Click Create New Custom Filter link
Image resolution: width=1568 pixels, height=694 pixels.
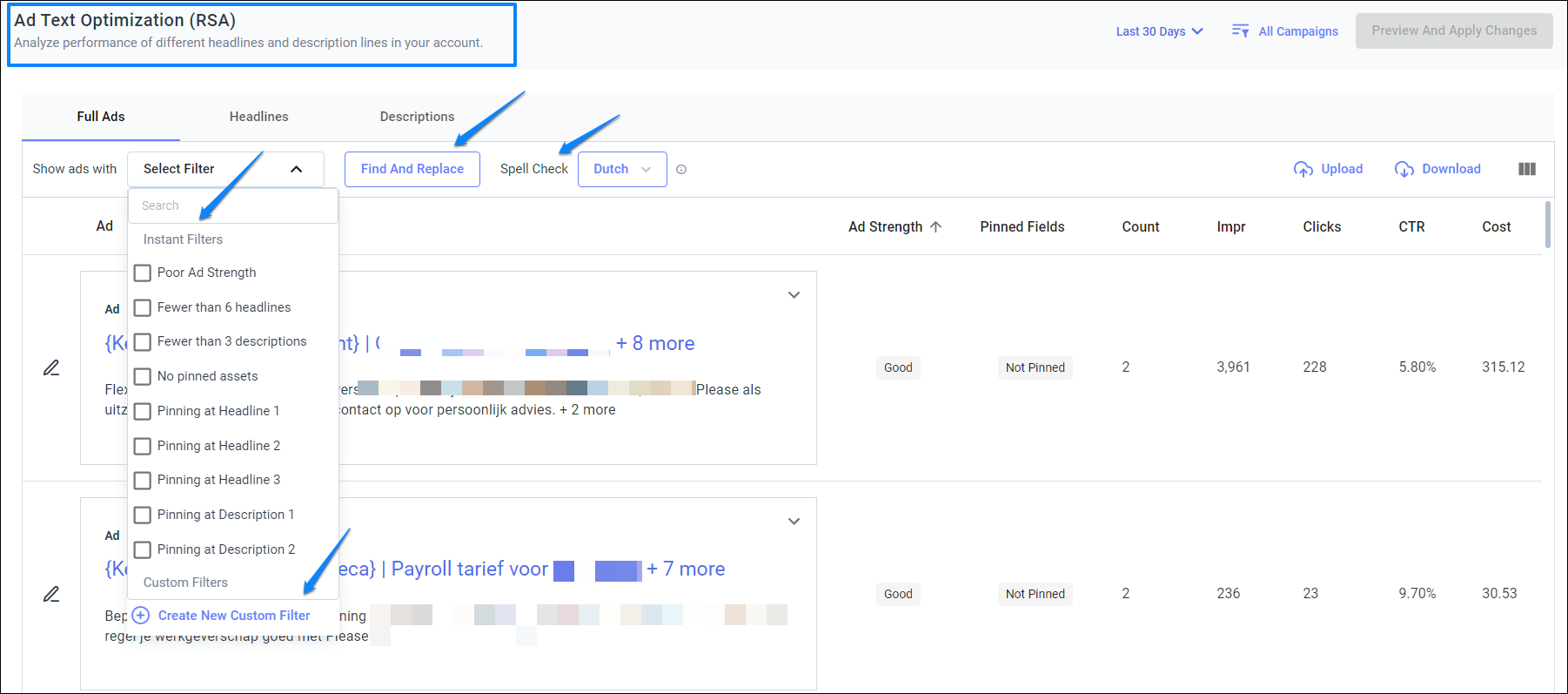click(234, 616)
